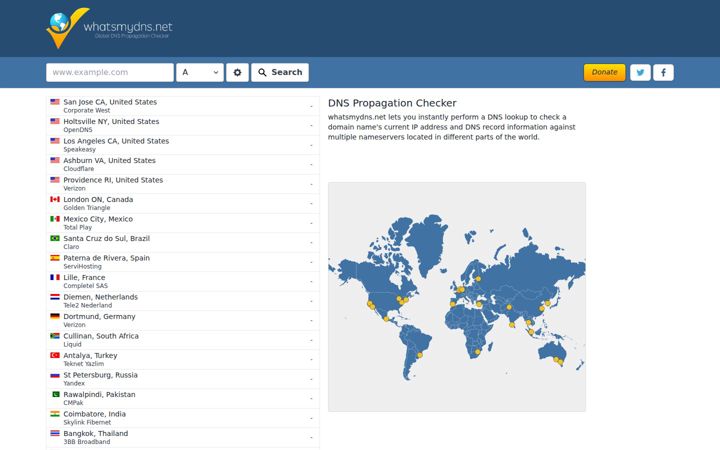Select the Dortmund, Germany text
Screen dimensions: 720x450
tap(99, 316)
